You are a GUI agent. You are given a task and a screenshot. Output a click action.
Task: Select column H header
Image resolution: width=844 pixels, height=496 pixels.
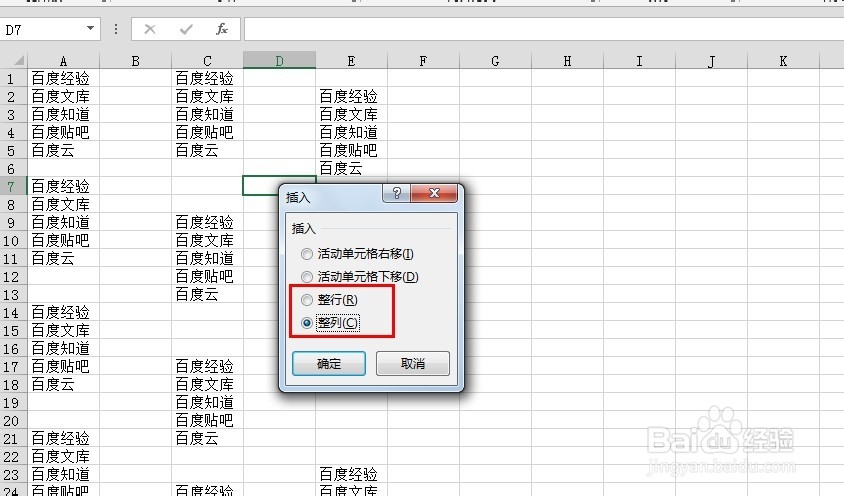pyautogui.click(x=567, y=61)
